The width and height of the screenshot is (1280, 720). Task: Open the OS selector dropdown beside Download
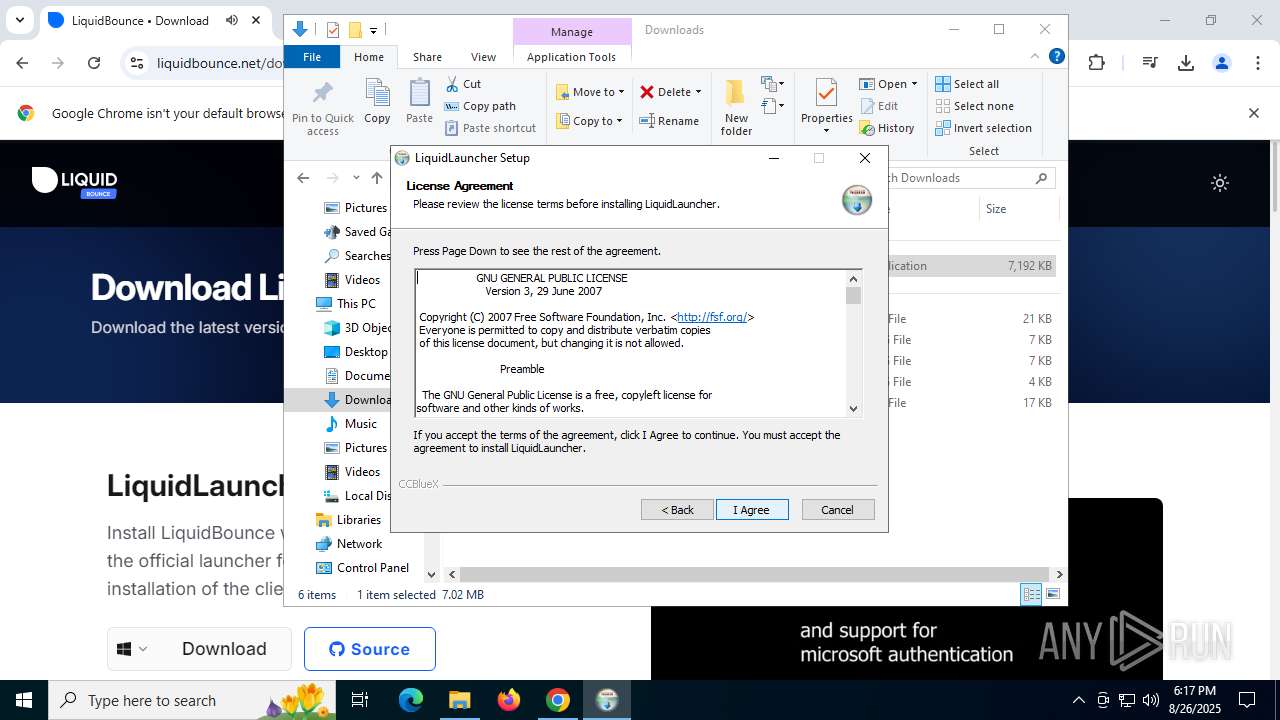click(132, 649)
